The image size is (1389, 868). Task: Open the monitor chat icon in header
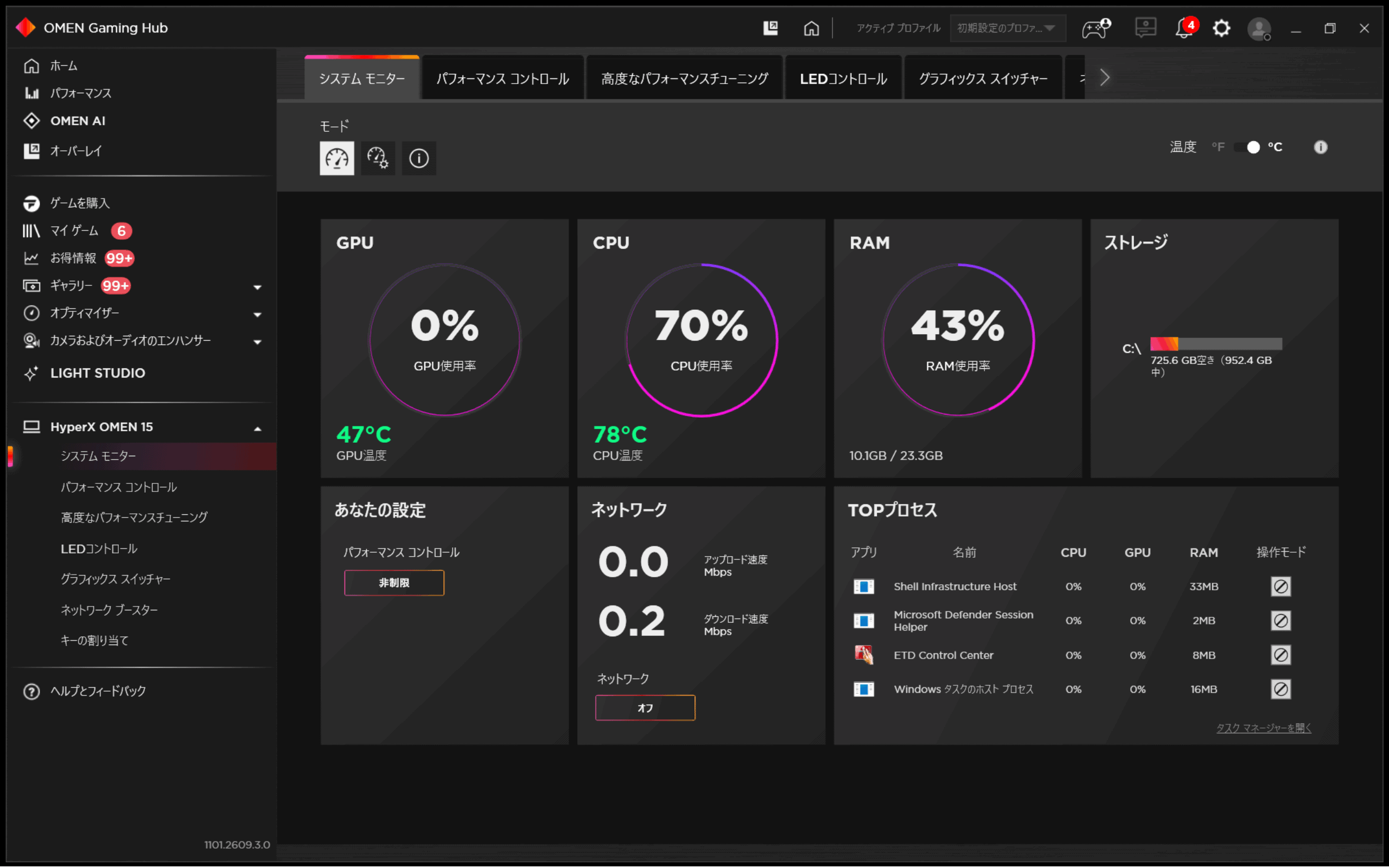coord(1145,28)
